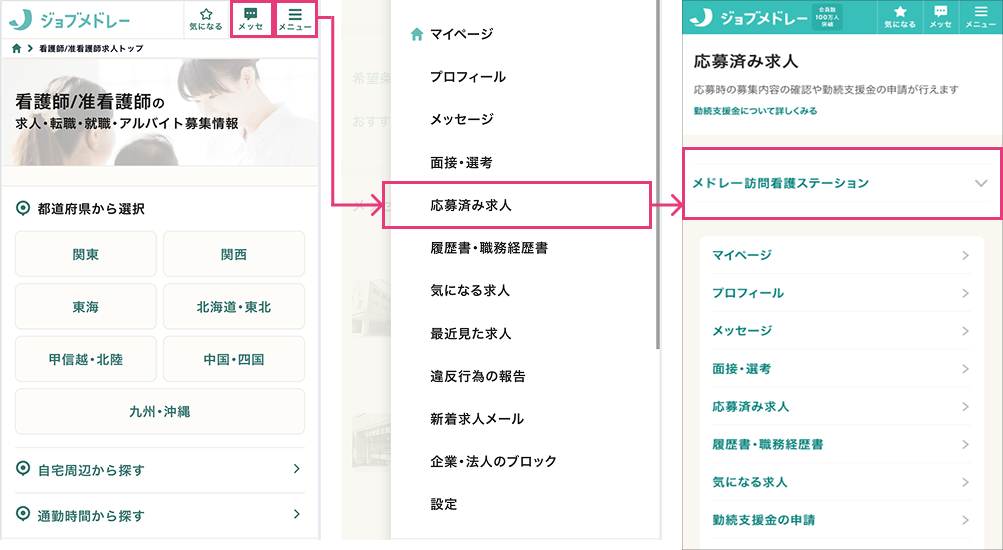Click the pin icon beside 通勤時間から探す
The width and height of the screenshot is (1003, 550).
click(x=23, y=514)
